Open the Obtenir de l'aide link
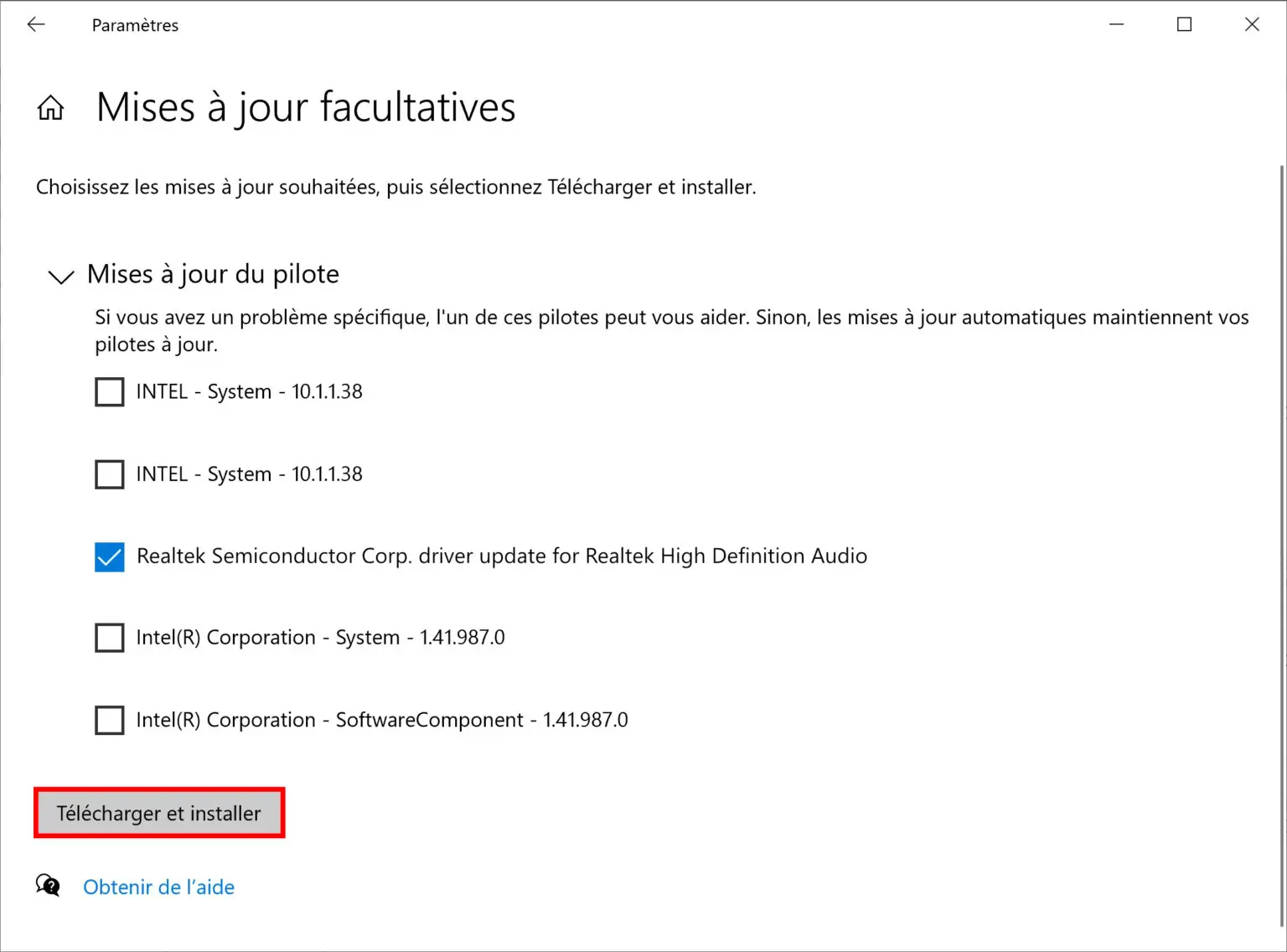1287x952 pixels. coord(158,887)
